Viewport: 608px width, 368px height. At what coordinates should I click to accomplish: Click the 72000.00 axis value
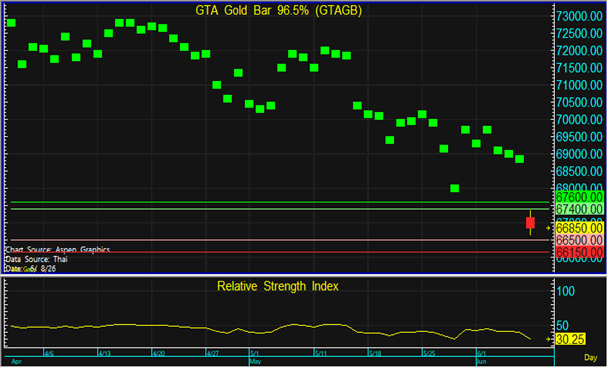pyautogui.click(x=579, y=51)
